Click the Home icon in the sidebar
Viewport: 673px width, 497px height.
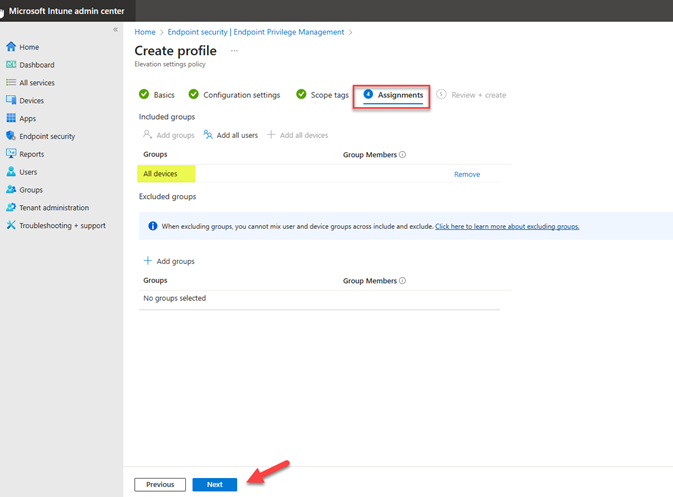coord(11,46)
